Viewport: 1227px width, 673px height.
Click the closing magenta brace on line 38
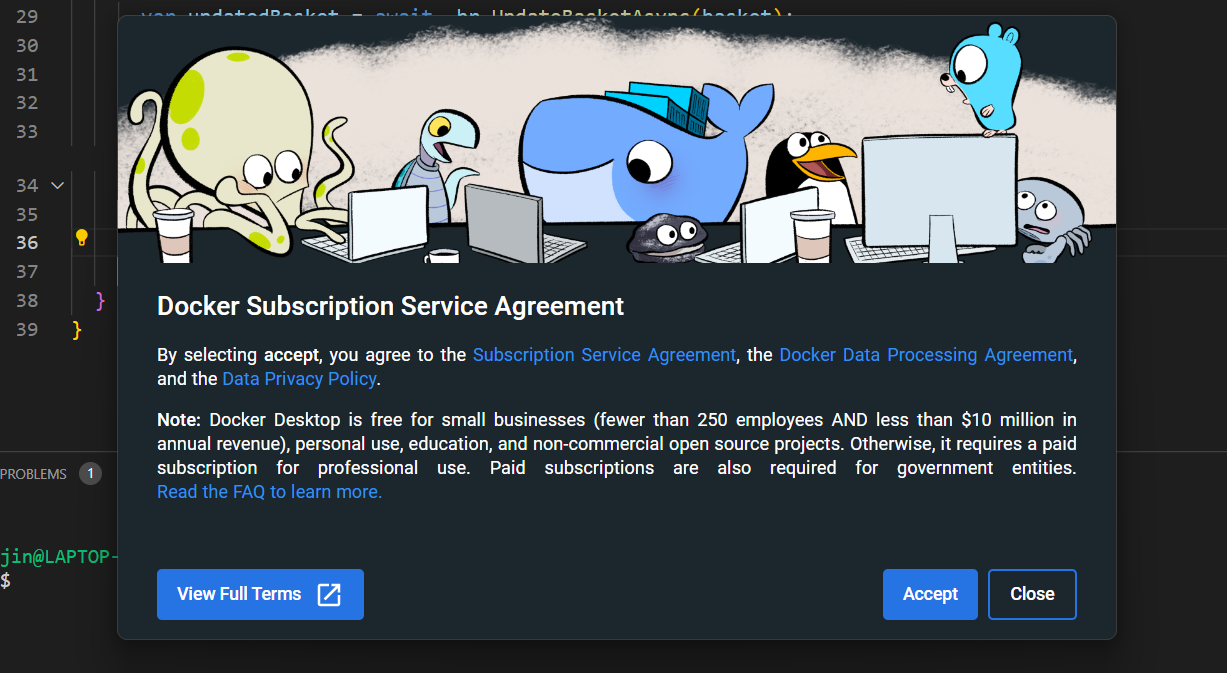click(100, 300)
